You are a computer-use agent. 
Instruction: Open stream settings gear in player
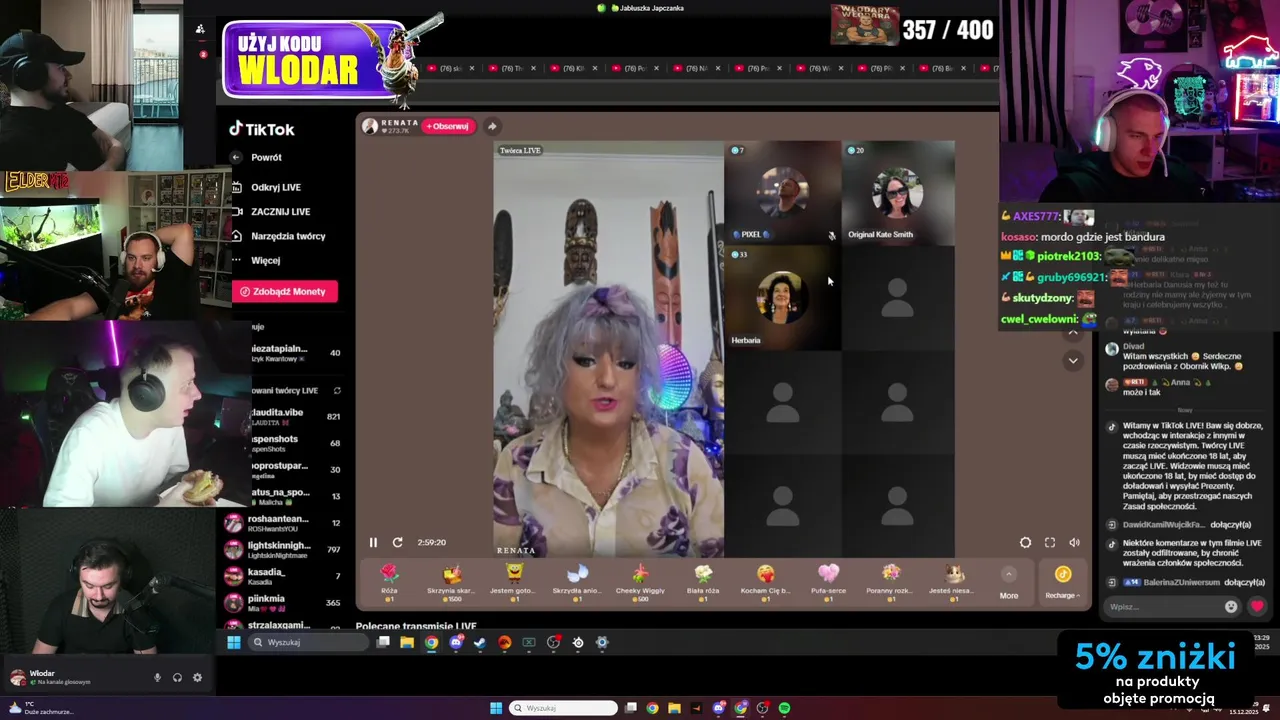1025,542
